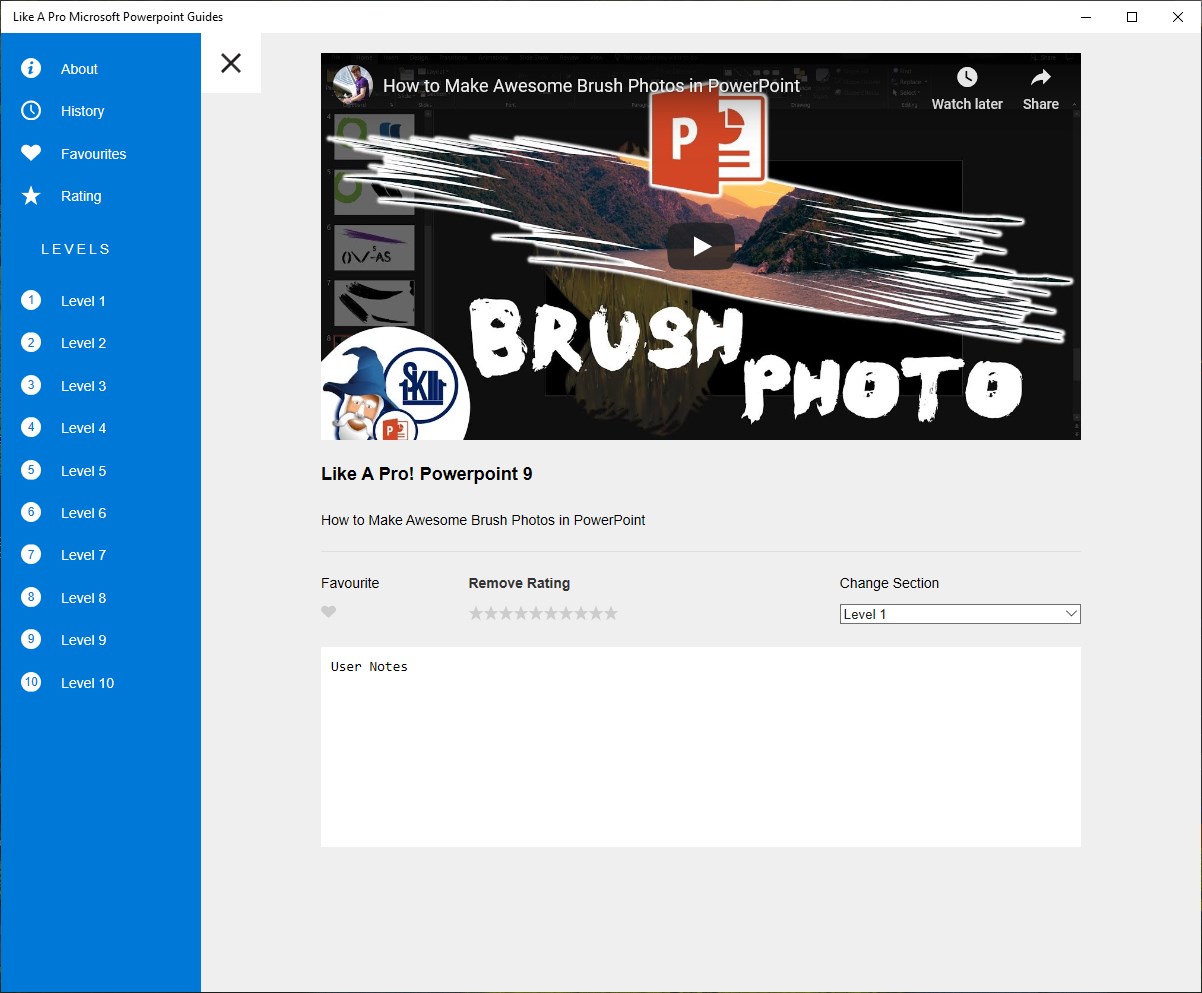Rate the guide with the tenth star

[611, 613]
